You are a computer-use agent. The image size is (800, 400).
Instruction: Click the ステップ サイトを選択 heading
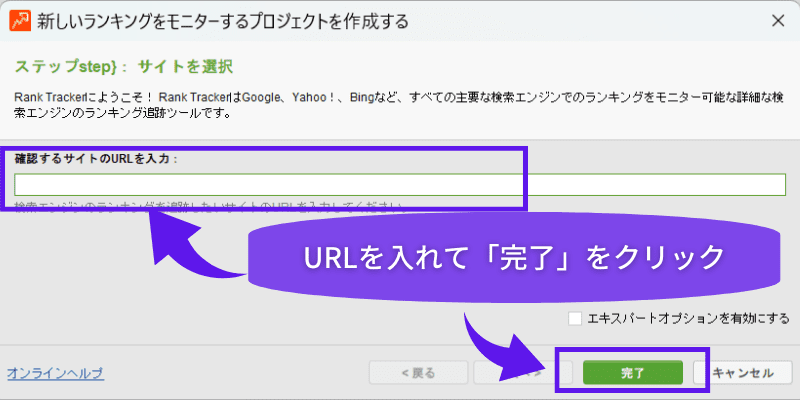124,67
